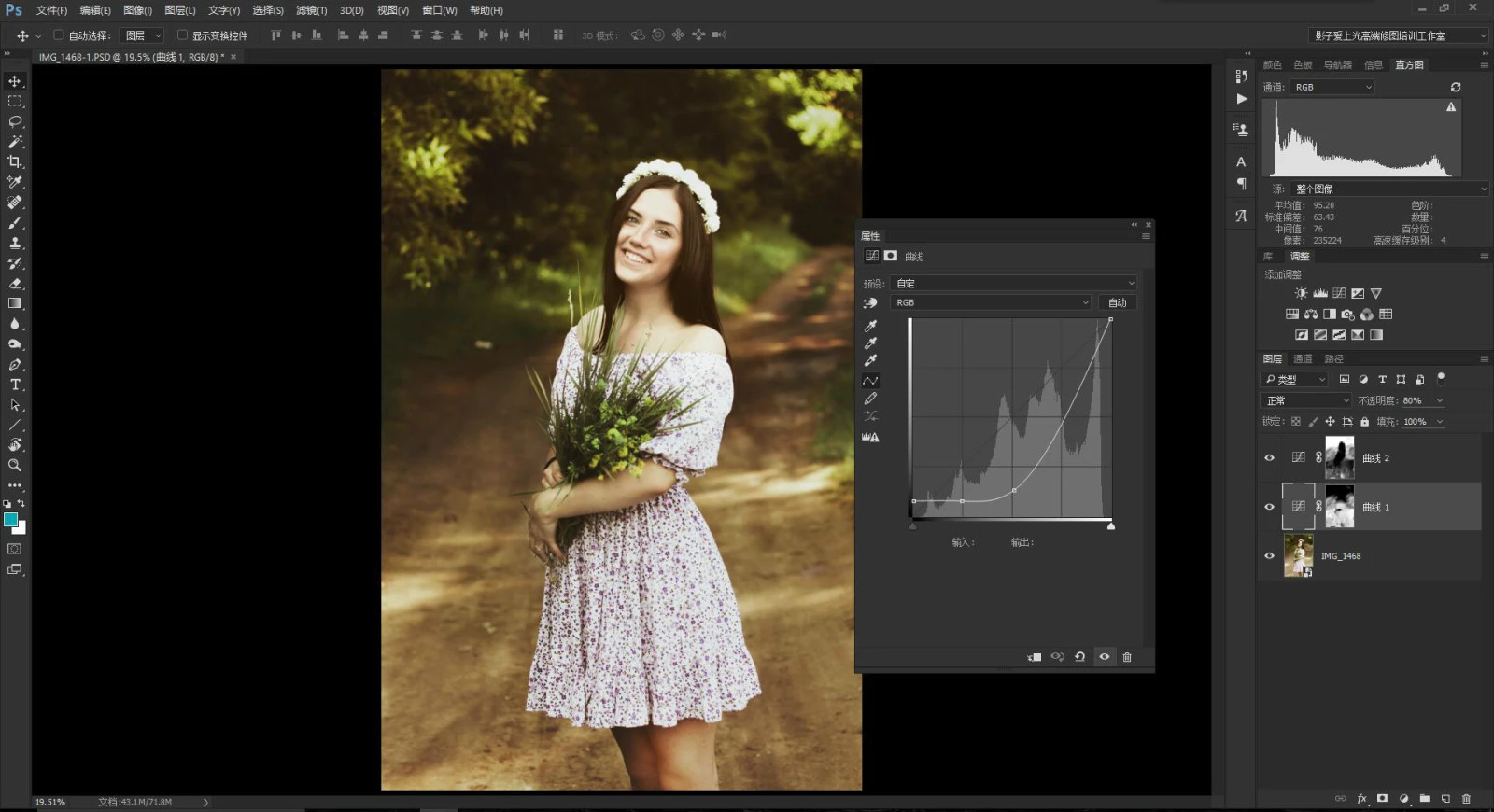This screenshot has height=812, width=1494.
Task: Open histogram channel dropdown
Action: tap(1332, 87)
